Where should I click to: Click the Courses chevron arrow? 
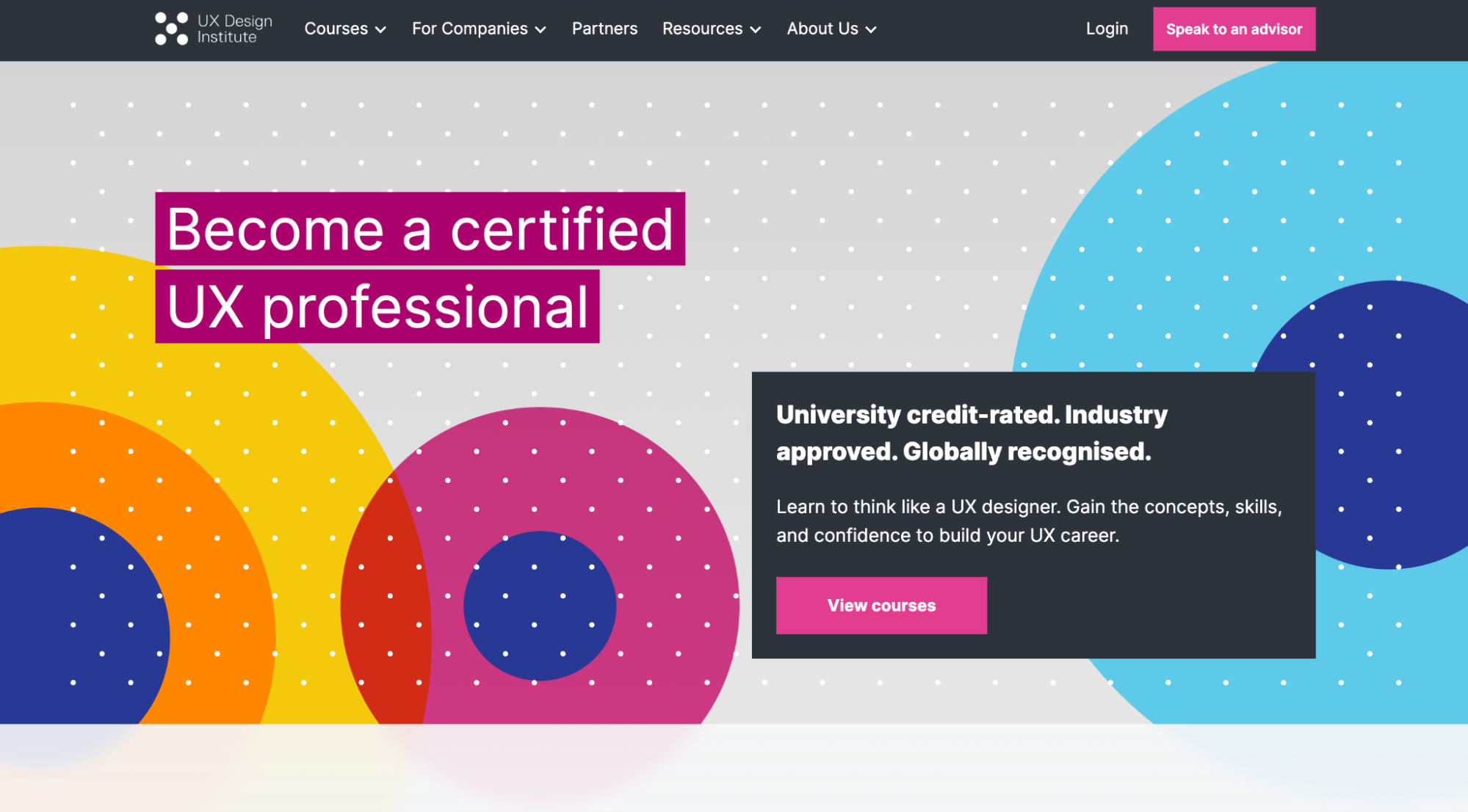(381, 30)
